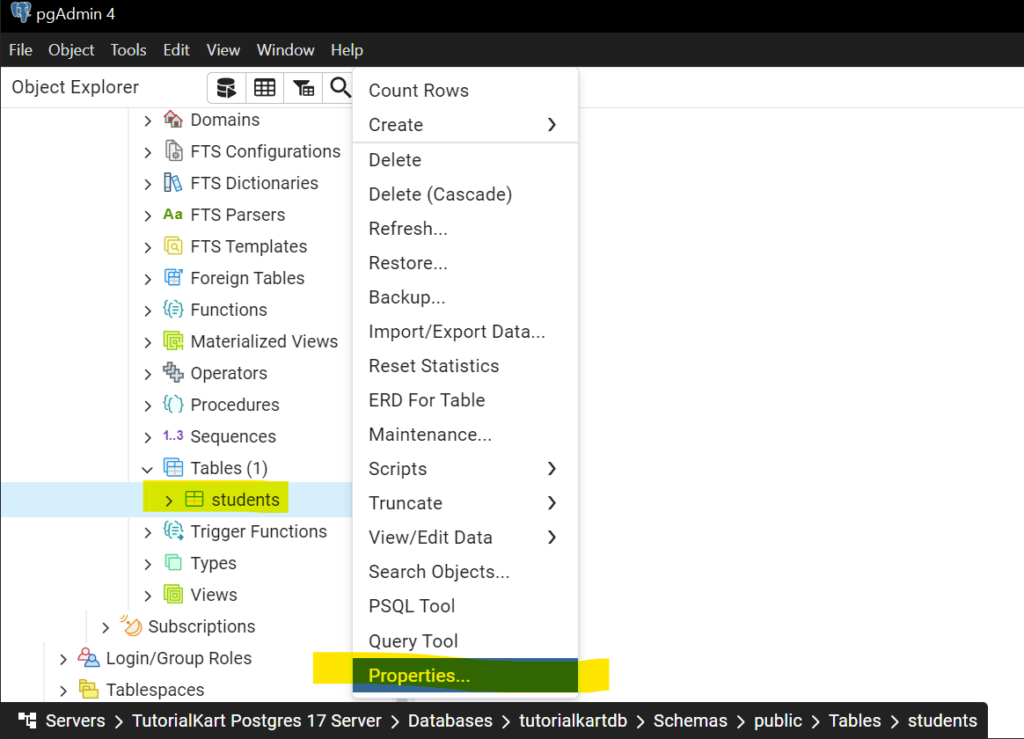Open the Tools menu
The image size is (1024, 739).
(x=128, y=50)
